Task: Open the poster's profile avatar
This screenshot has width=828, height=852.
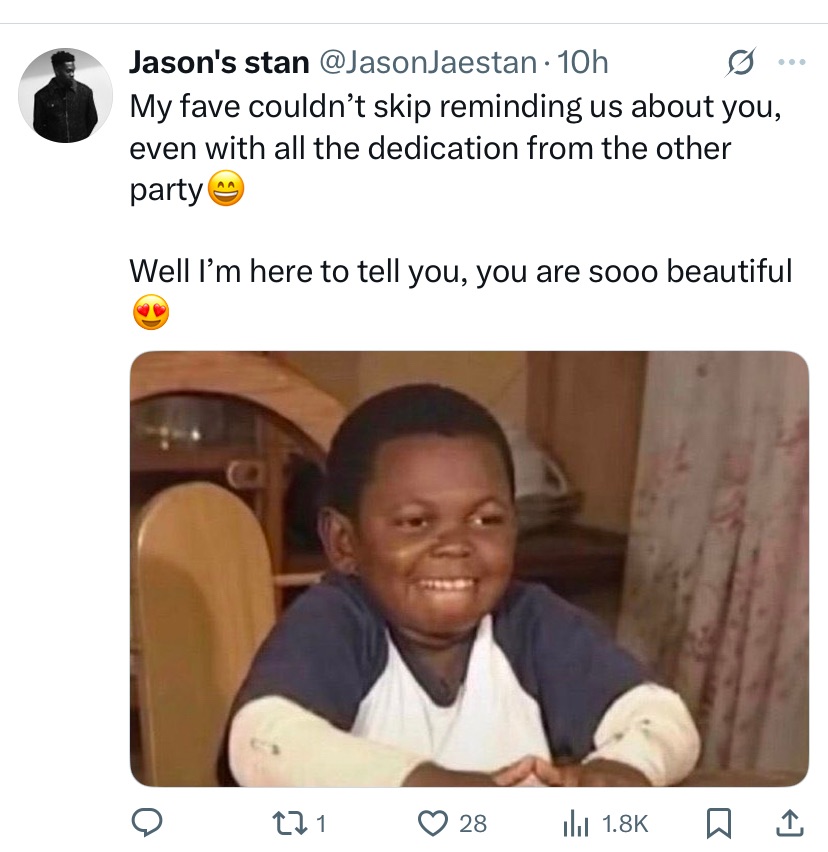Action: pyautogui.click(x=66, y=95)
